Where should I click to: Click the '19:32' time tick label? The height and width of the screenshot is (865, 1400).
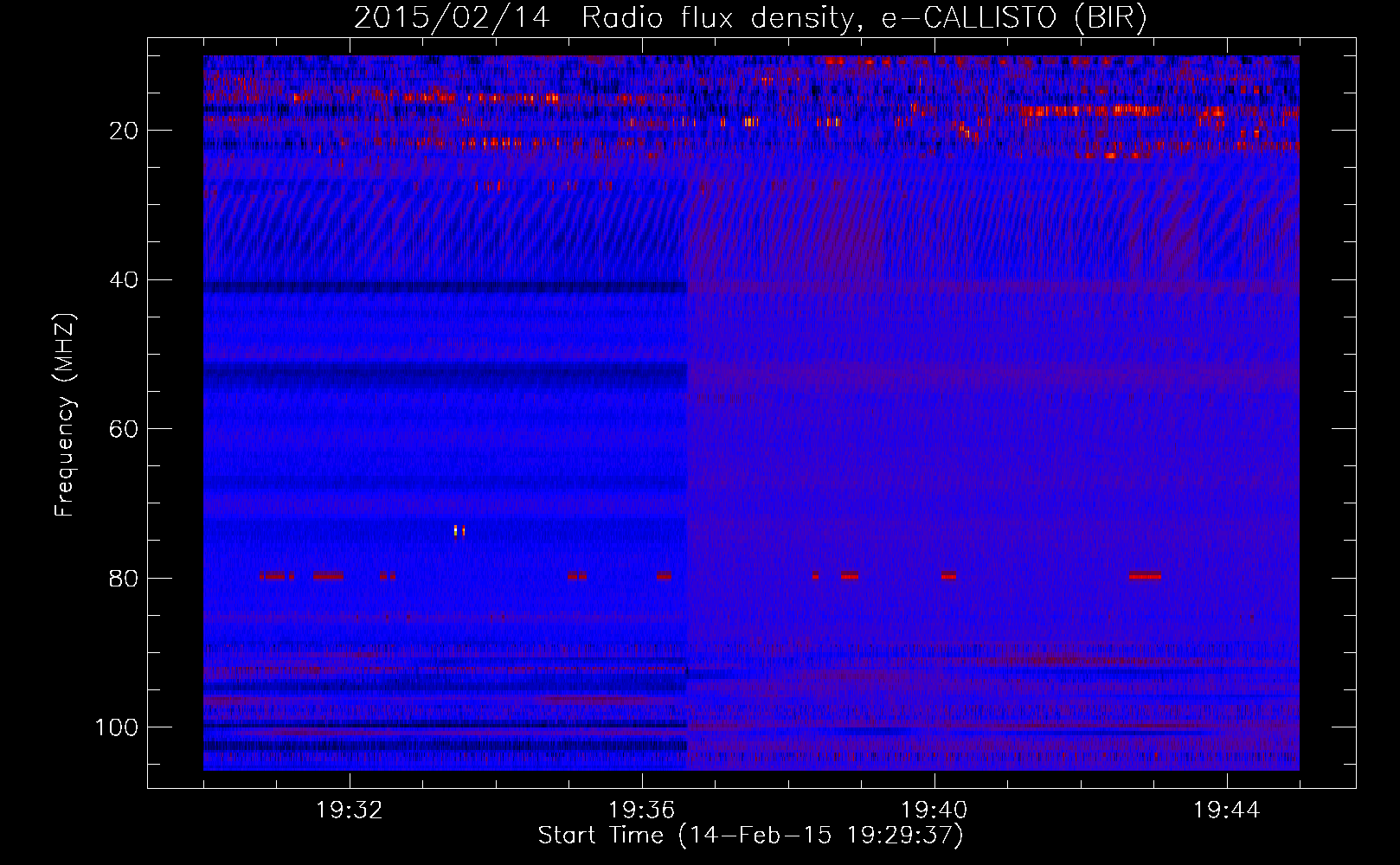coord(350,811)
